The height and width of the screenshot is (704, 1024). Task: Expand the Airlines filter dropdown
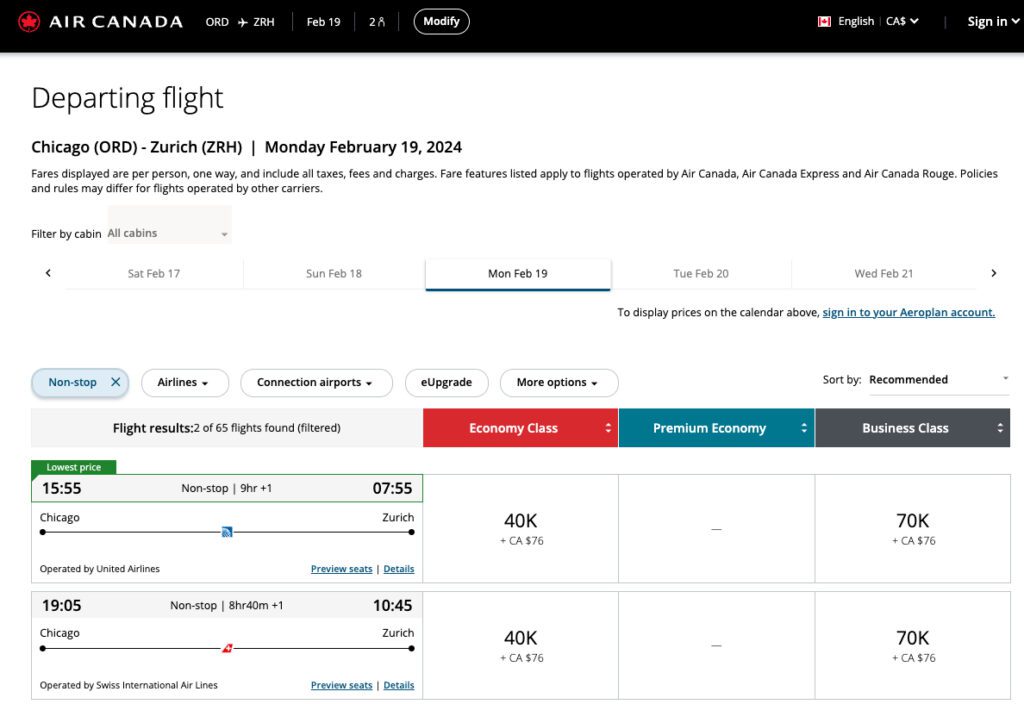pyautogui.click(x=185, y=382)
